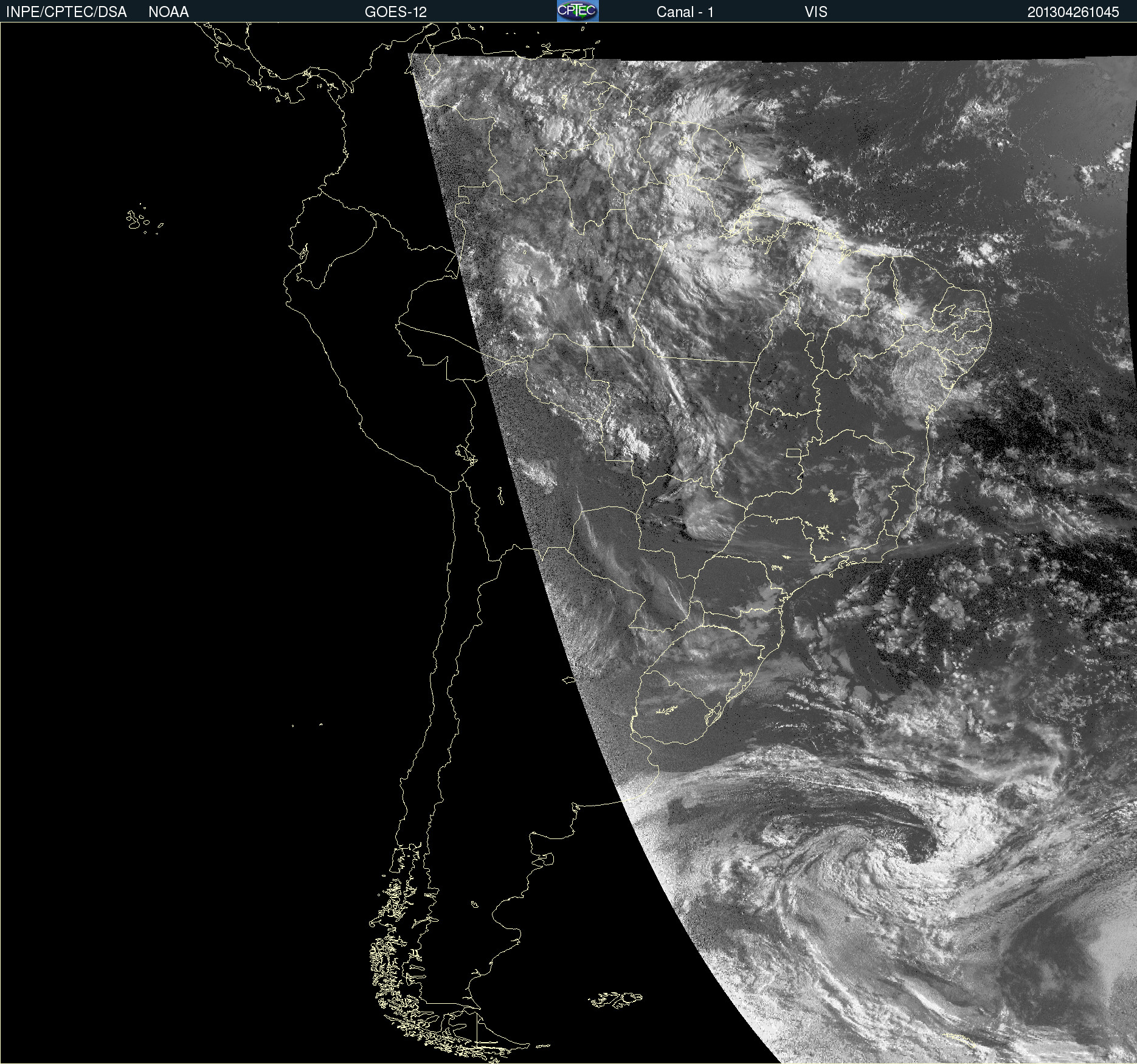
Task: Click the INPE/CPTEC/DSA header label
Action: click(66, 12)
